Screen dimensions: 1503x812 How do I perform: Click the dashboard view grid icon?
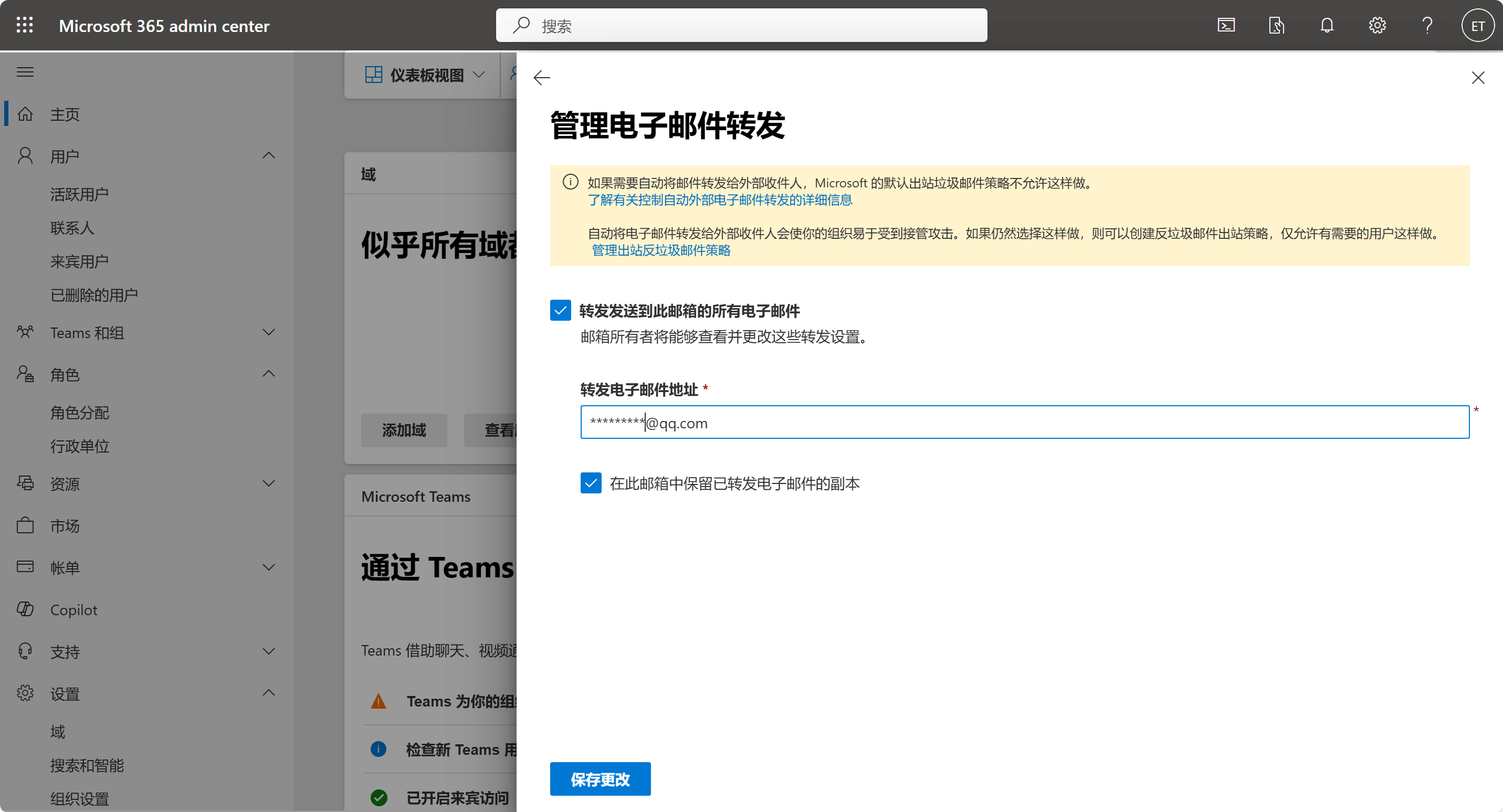[373, 75]
